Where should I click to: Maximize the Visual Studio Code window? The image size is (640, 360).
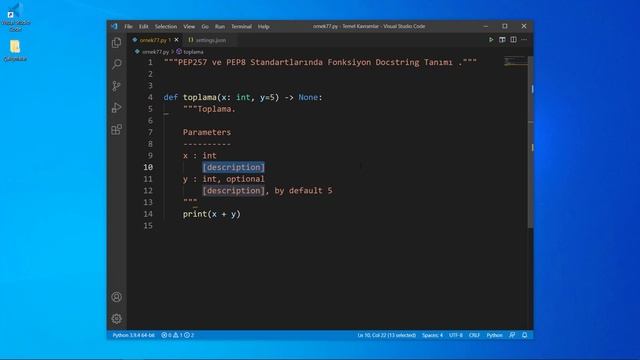[x=505, y=26]
